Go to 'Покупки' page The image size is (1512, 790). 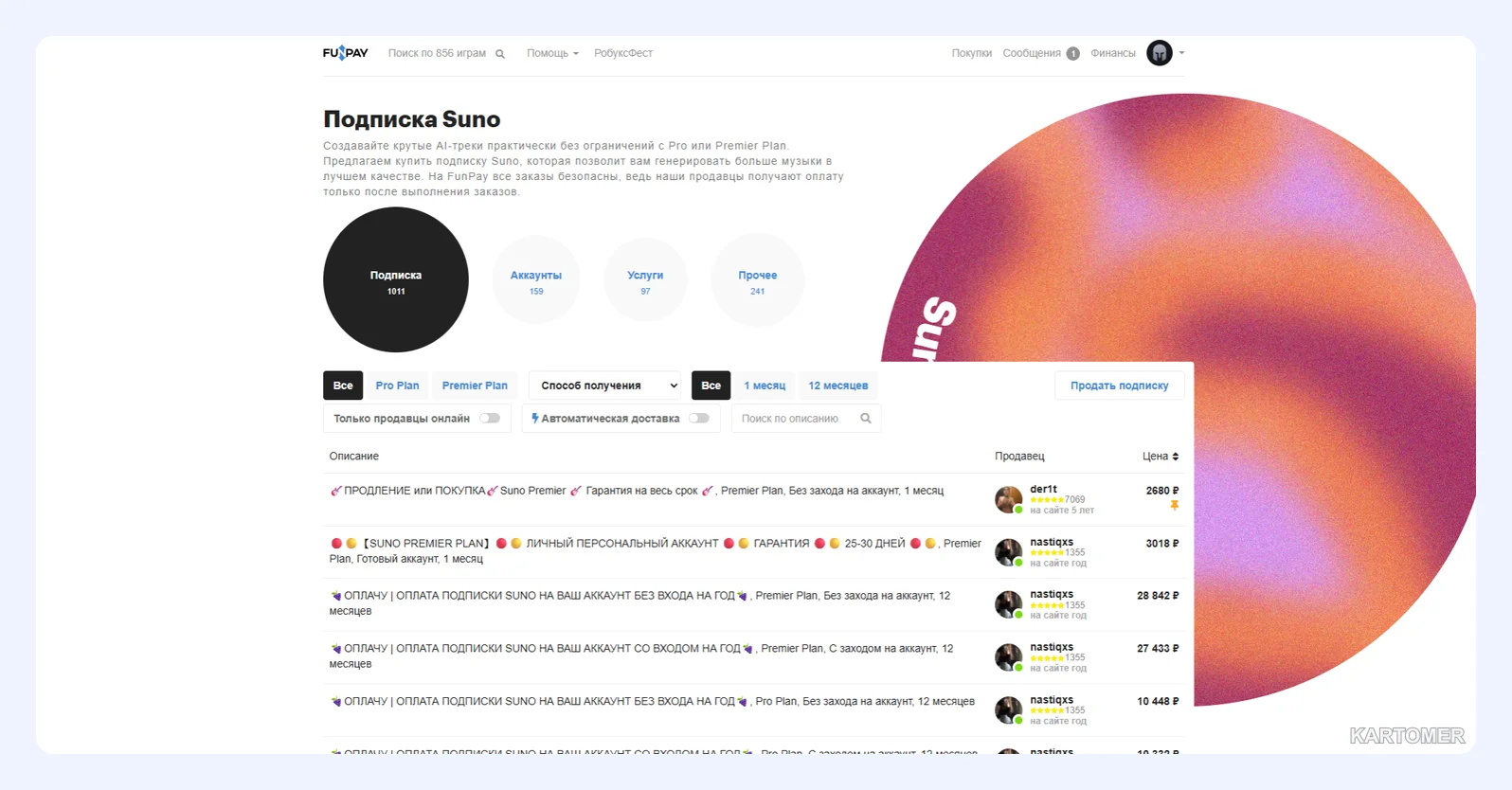pos(972,53)
